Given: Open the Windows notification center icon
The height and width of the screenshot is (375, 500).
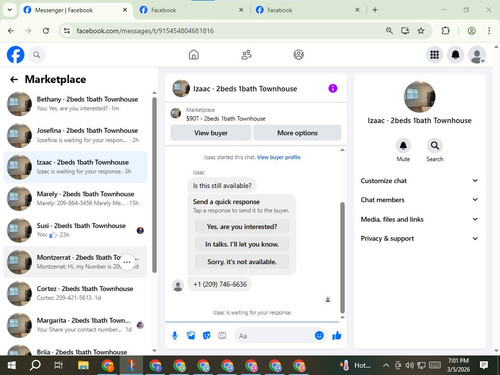Looking at the screenshot, I should 484,365.
